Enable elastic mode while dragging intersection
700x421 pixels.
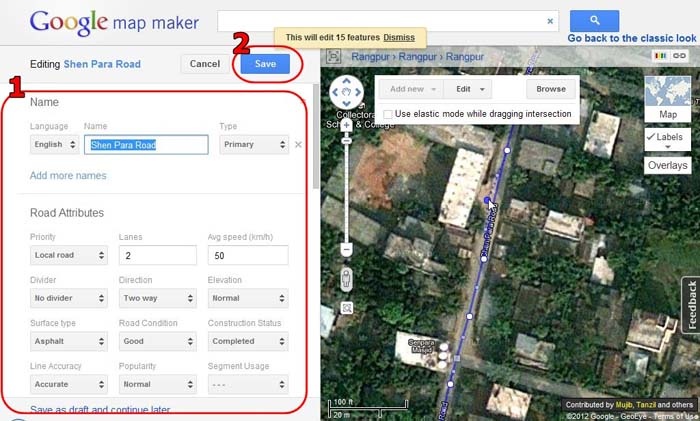pyautogui.click(x=388, y=114)
